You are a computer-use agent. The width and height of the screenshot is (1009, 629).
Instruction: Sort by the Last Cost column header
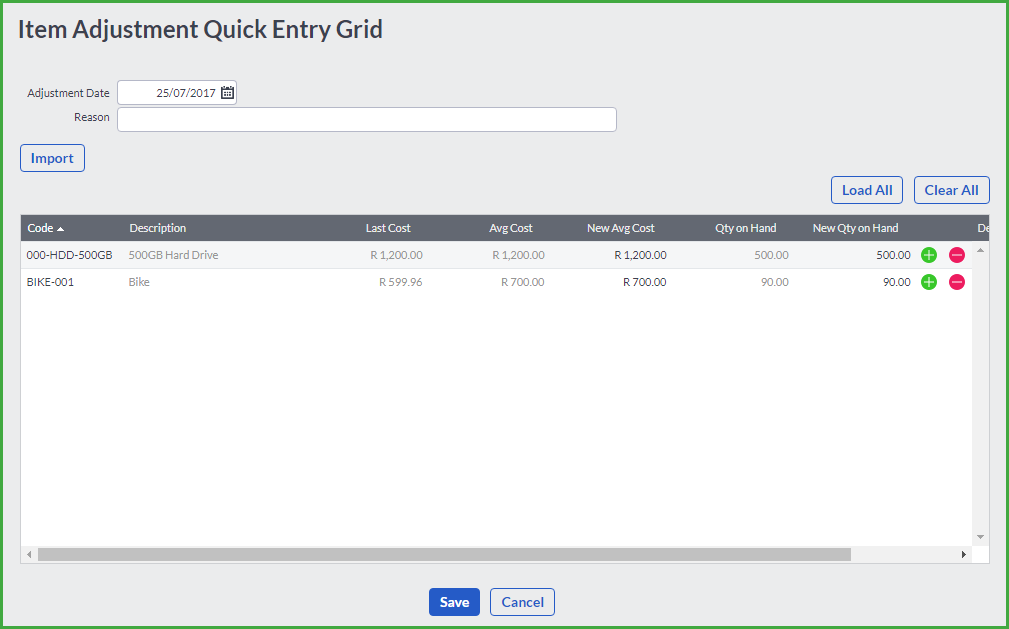pyautogui.click(x=388, y=228)
